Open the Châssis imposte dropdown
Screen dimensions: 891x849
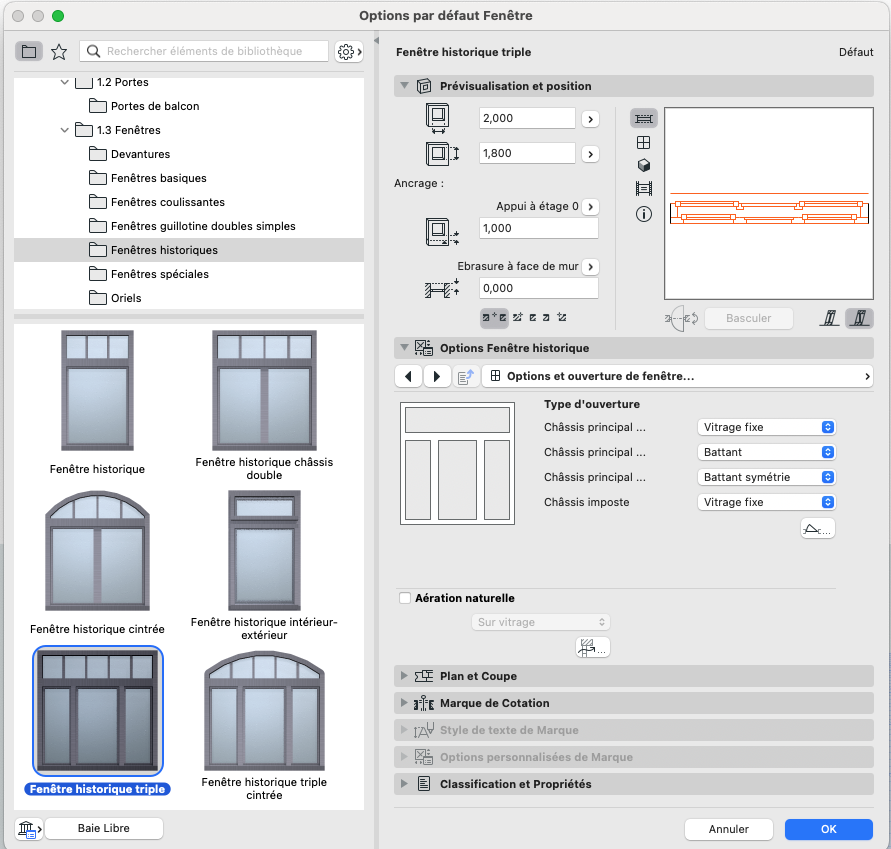[x=766, y=502]
